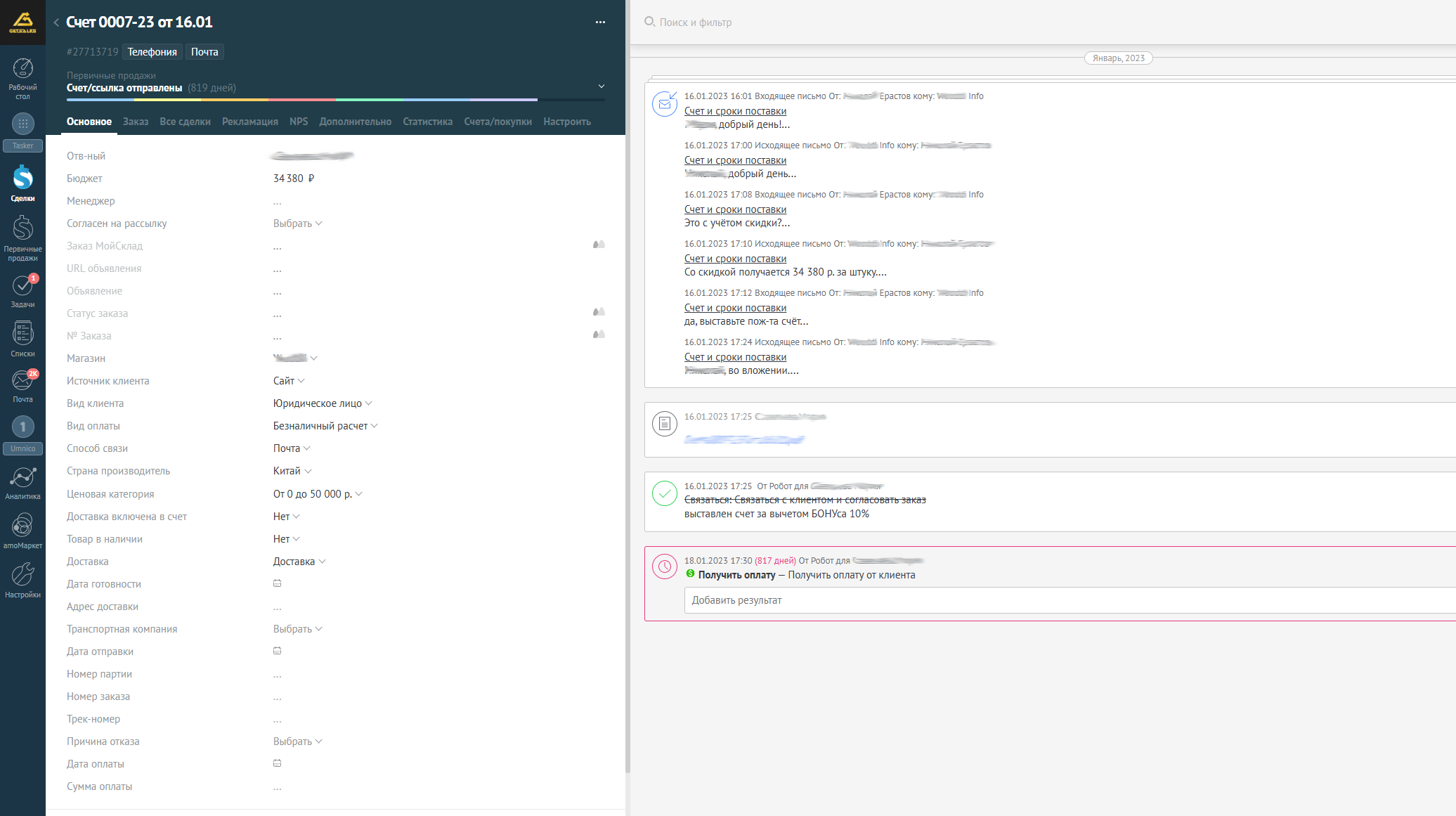Switch to the Заказ tab
1456x816 pixels.
pyautogui.click(x=136, y=122)
